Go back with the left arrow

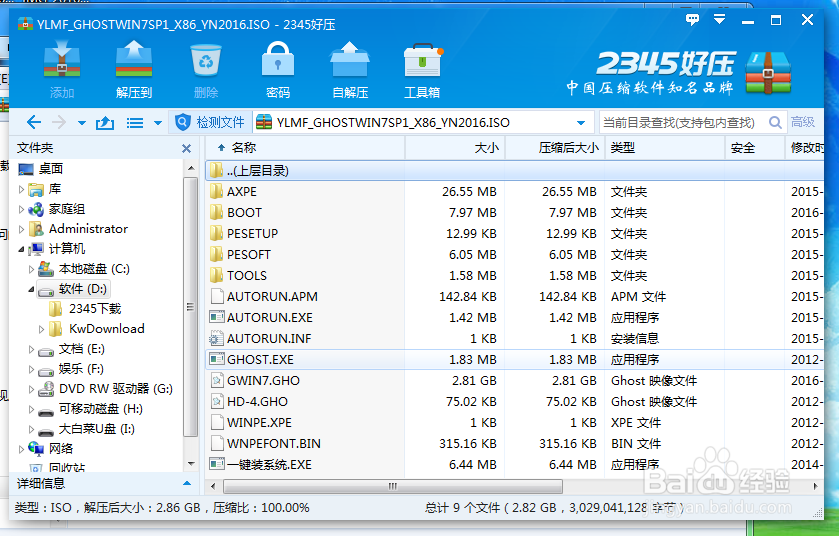34,122
